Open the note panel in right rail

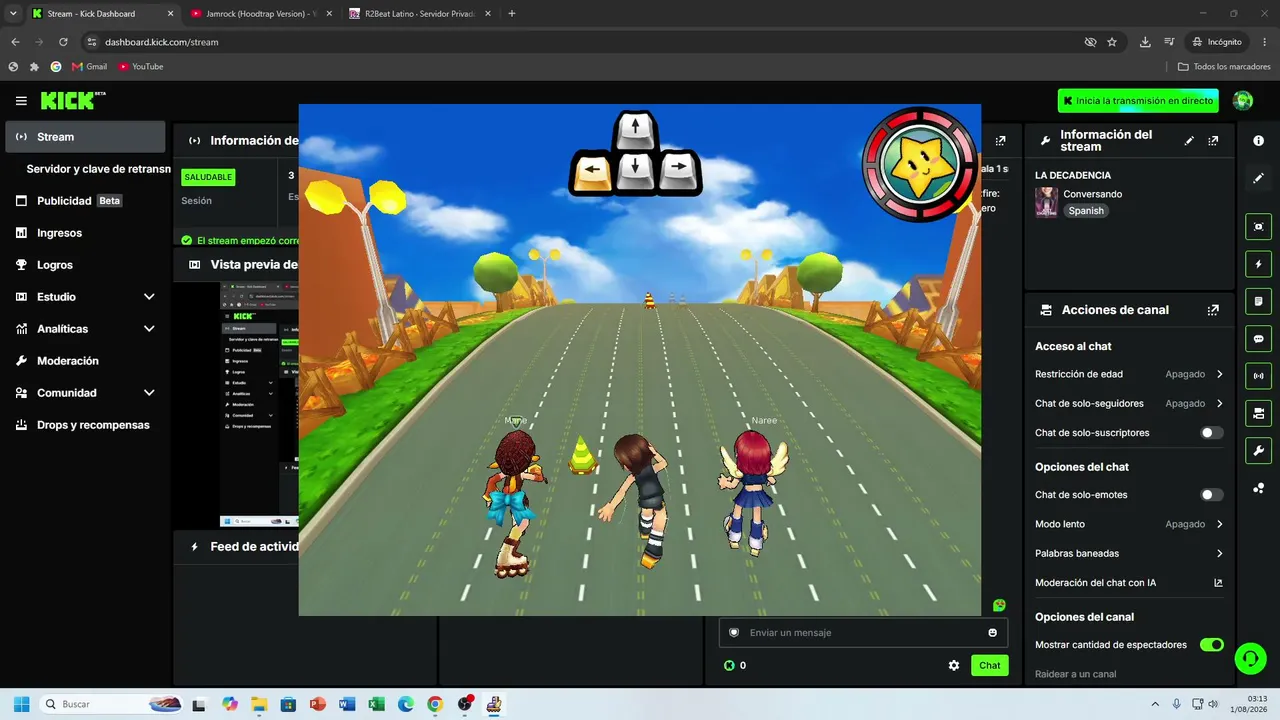[1258, 301]
